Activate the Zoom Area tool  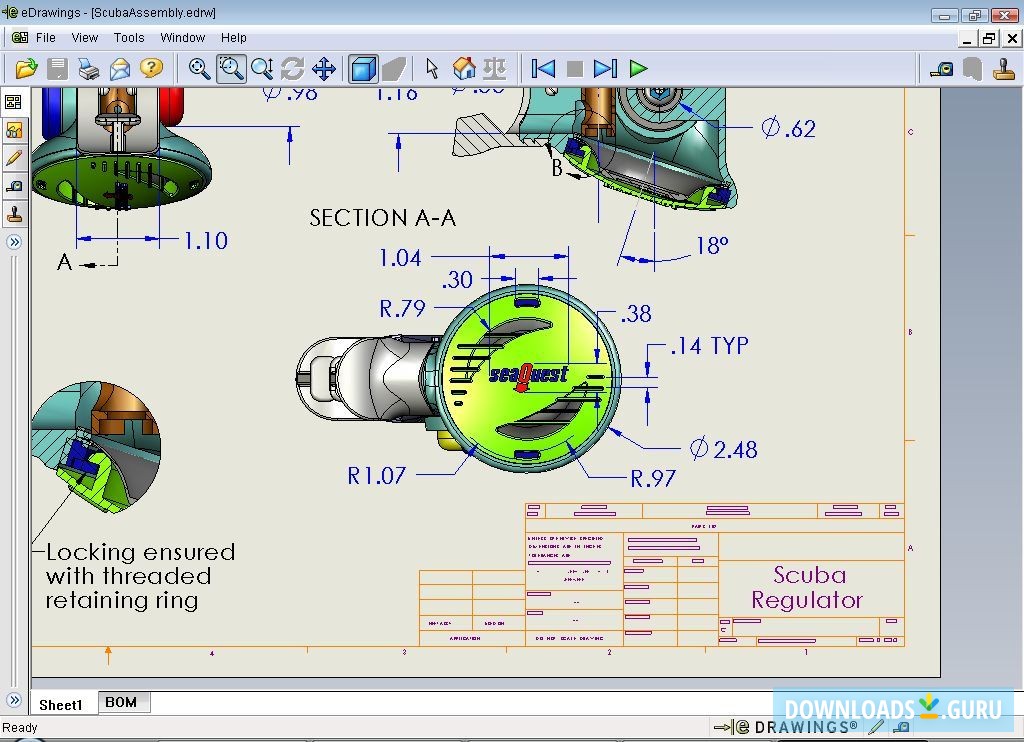point(230,69)
